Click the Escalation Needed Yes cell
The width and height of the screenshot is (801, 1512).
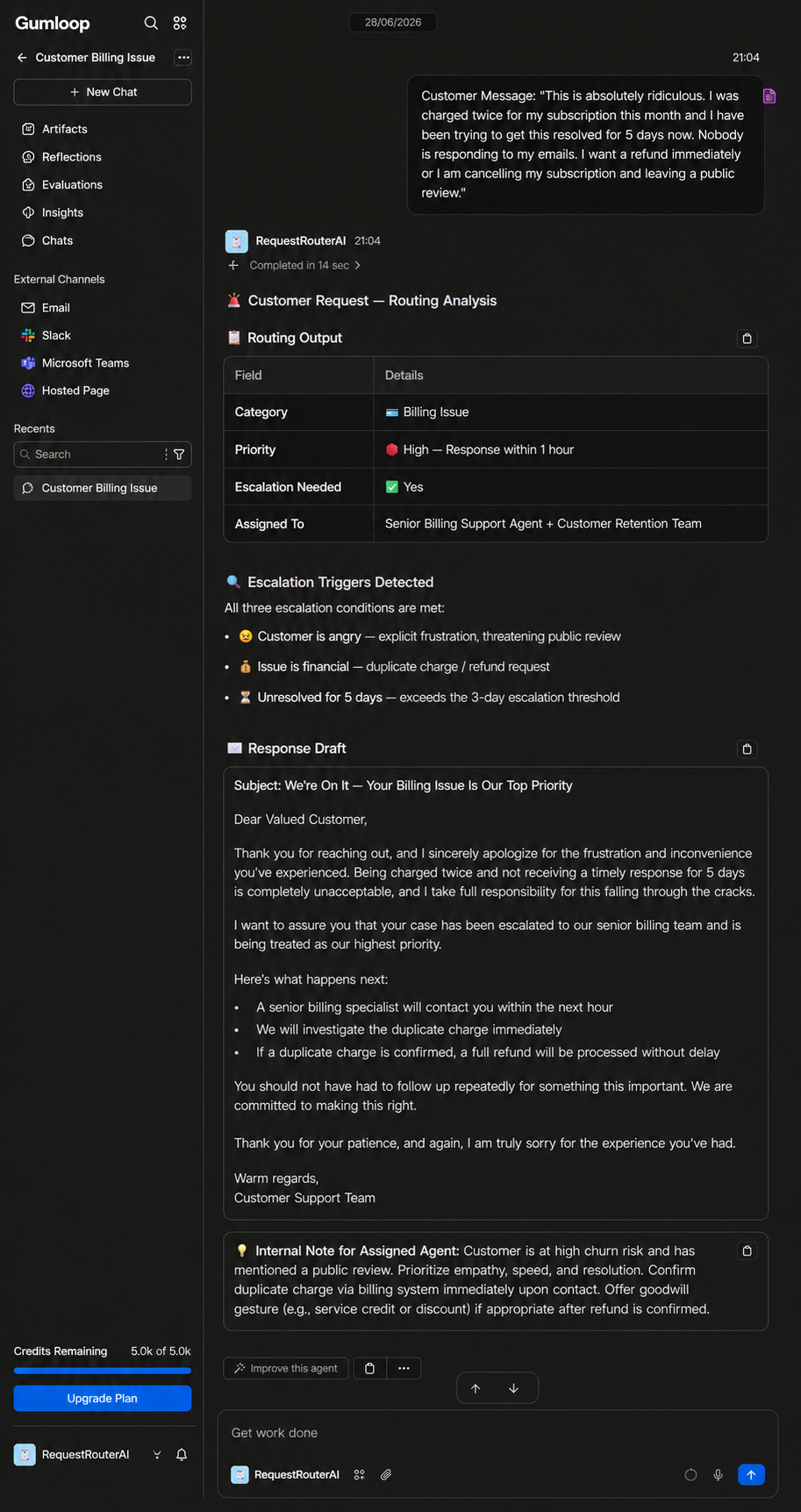570,487
